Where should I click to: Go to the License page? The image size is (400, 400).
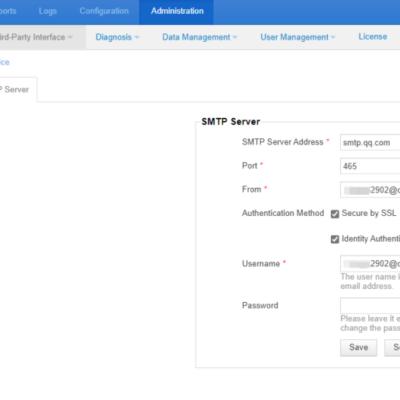click(x=373, y=37)
